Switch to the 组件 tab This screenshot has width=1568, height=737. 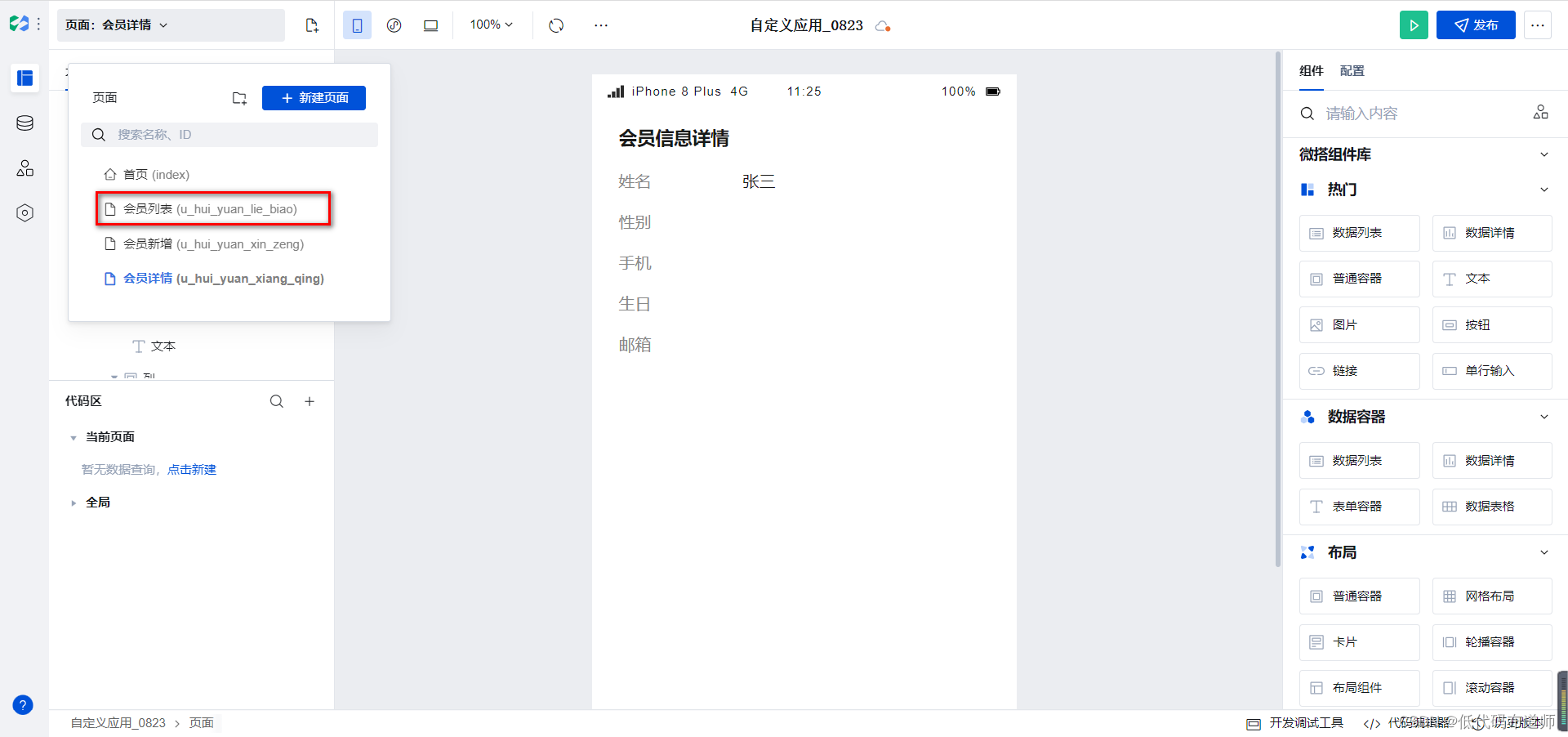tap(1311, 71)
